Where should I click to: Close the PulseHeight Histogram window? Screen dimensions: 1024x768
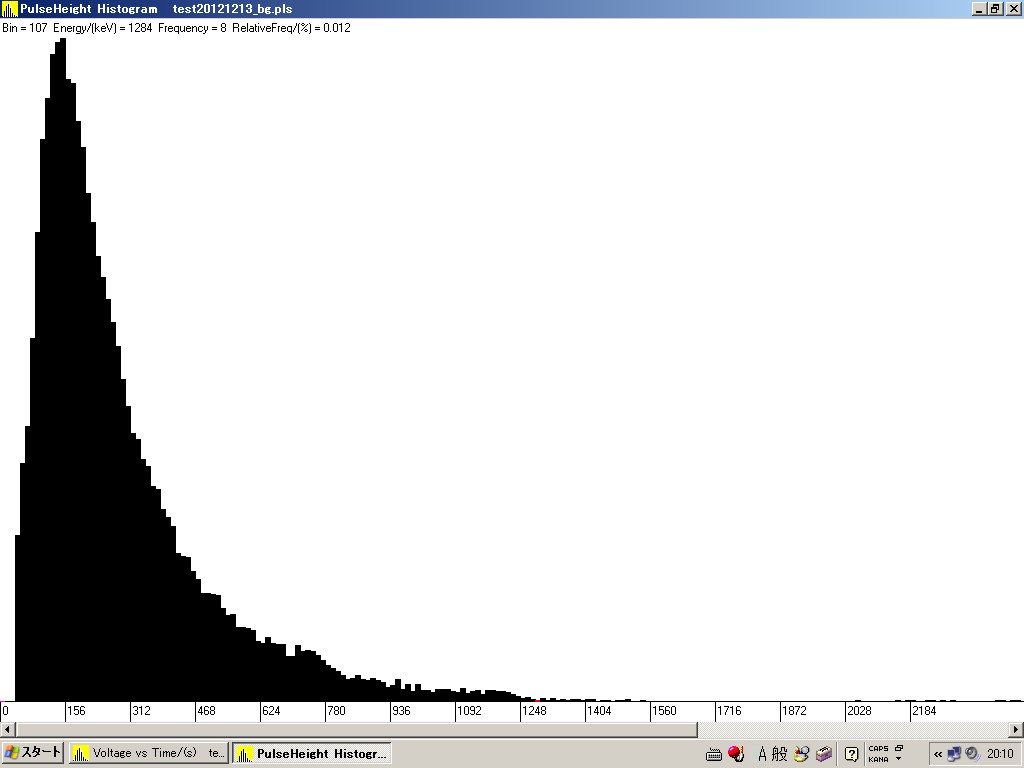[x=1013, y=9]
